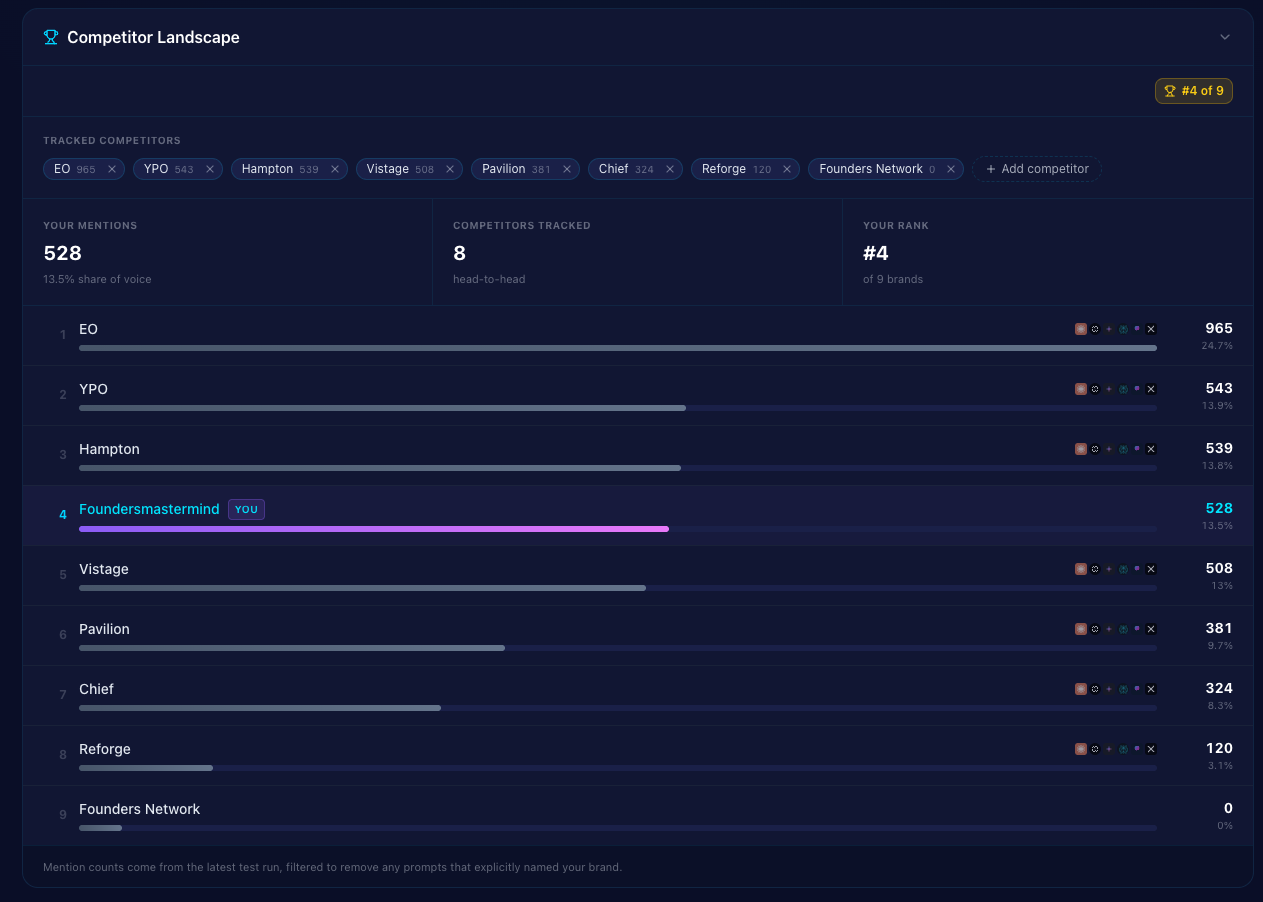Click the YOU badge next to Foundersmastermind
The width and height of the screenshot is (1263, 902).
coord(246,509)
